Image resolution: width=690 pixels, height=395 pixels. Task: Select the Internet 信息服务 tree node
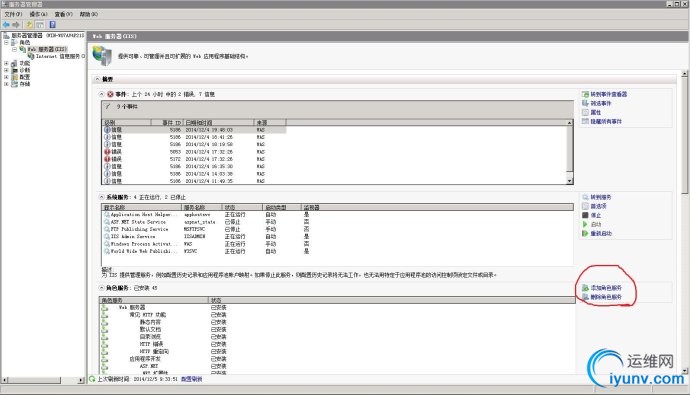tap(60, 56)
